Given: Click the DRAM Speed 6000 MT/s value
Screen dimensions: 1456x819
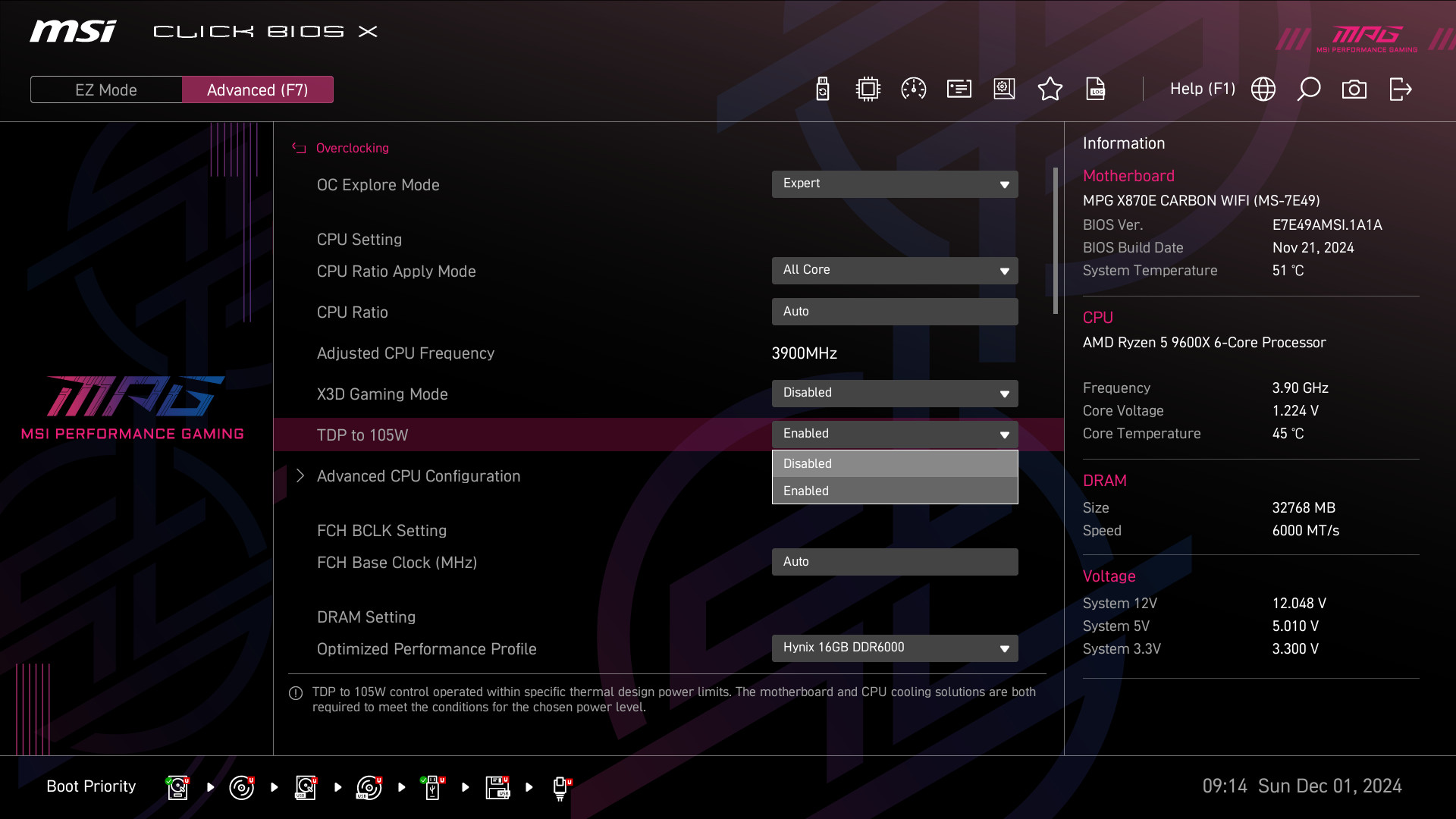Looking at the screenshot, I should [1305, 531].
